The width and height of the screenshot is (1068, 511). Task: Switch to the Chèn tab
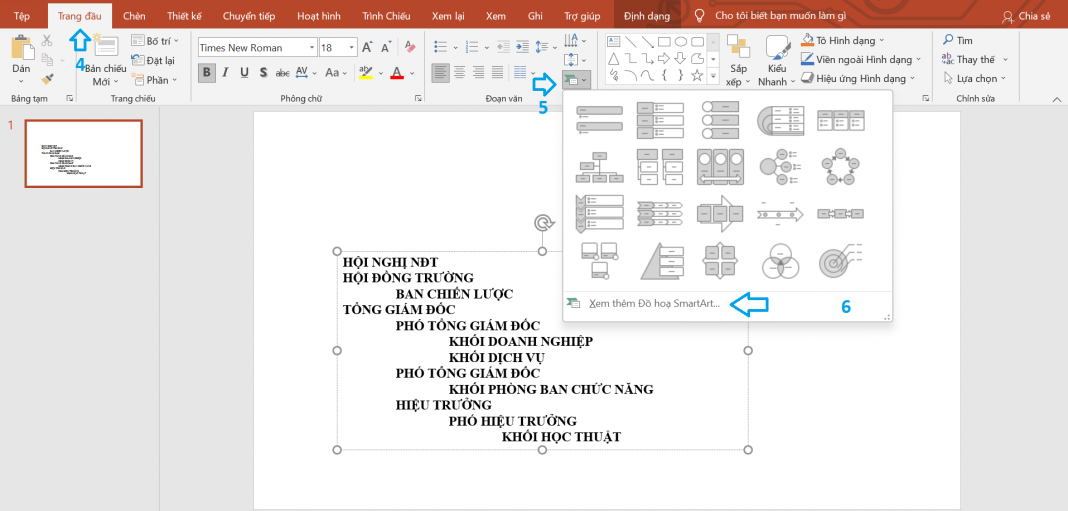click(134, 16)
